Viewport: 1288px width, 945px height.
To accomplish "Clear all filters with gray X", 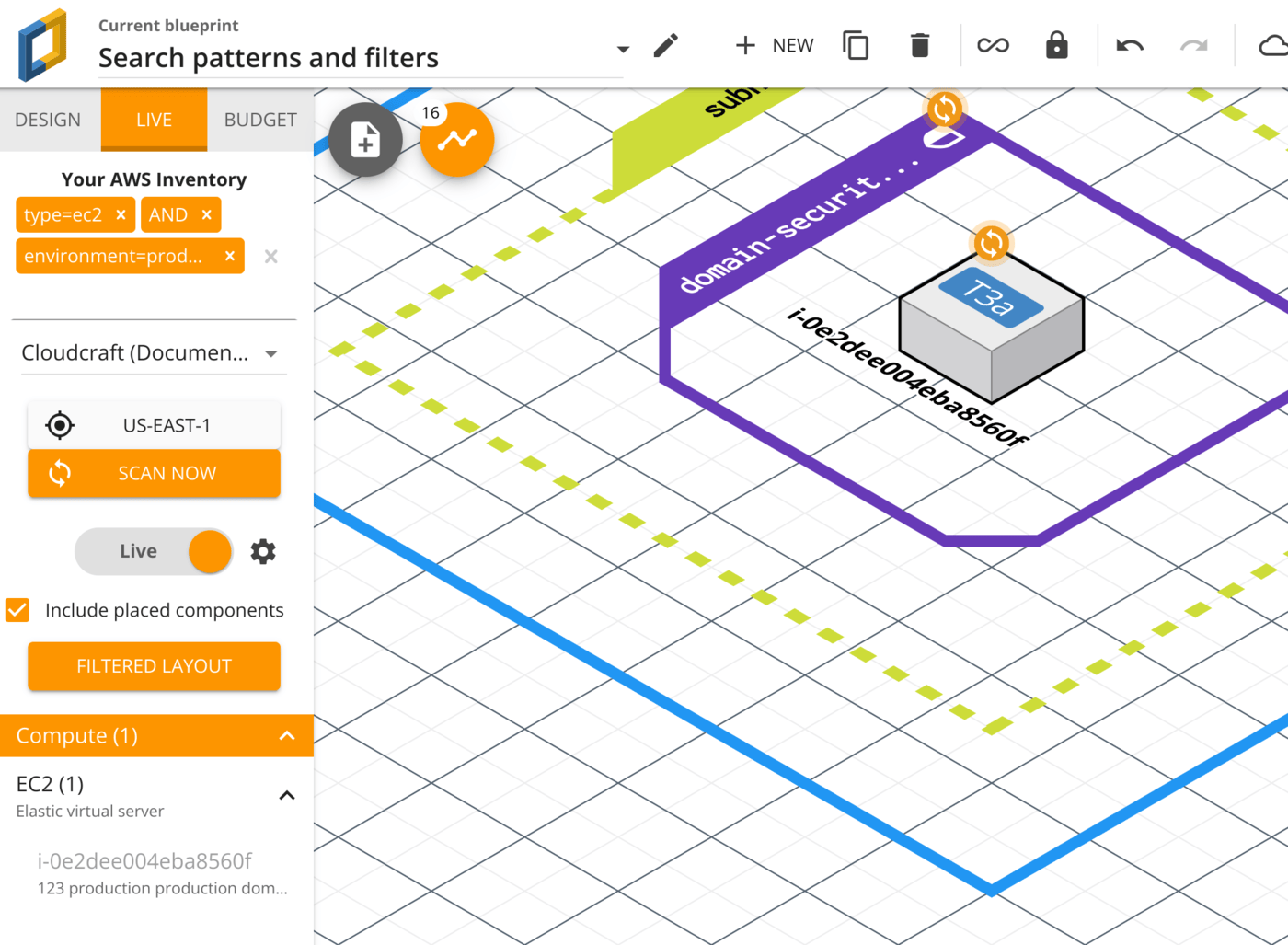I will (x=270, y=257).
